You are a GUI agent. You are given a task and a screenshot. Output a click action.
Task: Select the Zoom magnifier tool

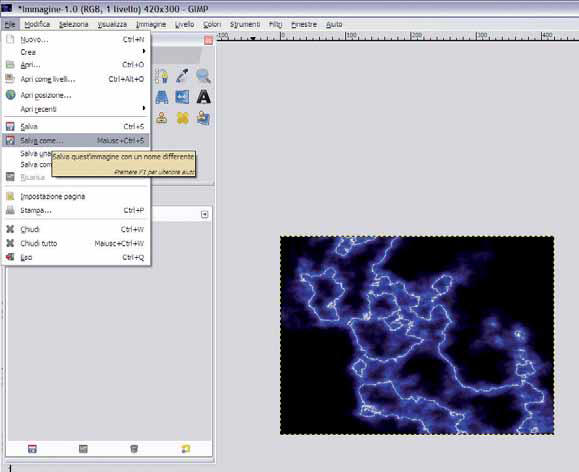click(x=203, y=76)
